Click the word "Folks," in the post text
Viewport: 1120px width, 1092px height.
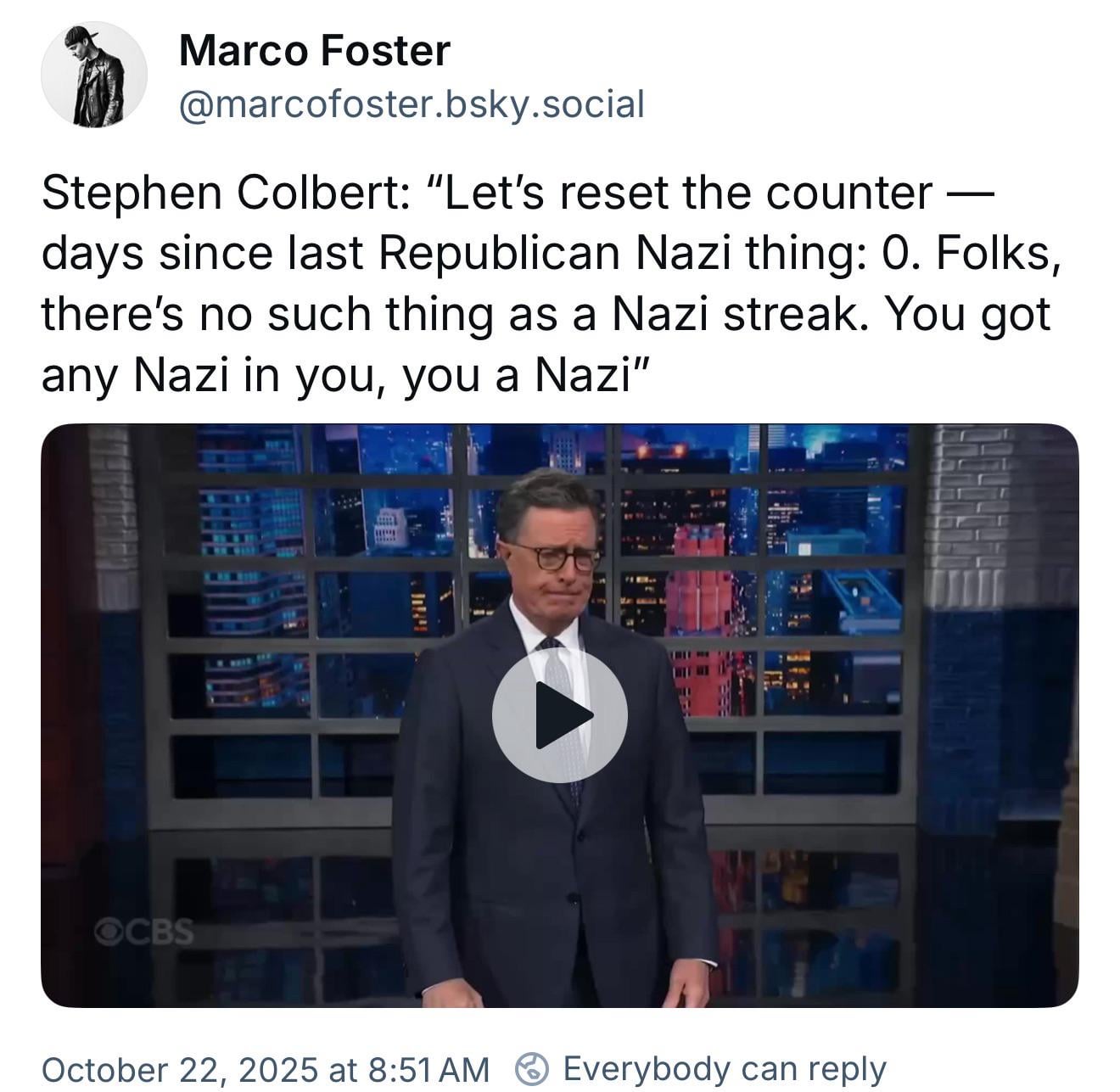998,254
